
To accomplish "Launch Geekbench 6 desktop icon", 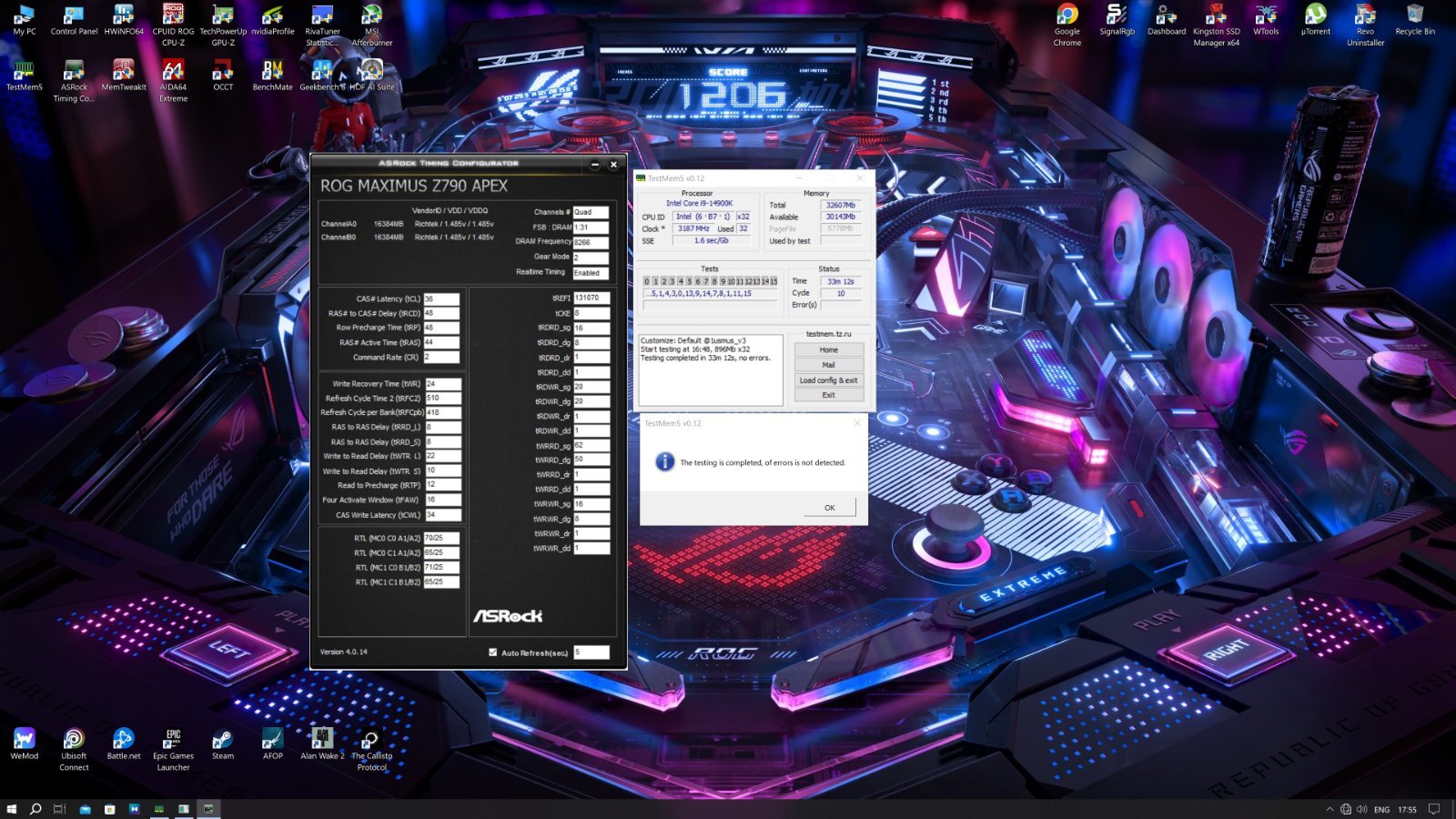I will (x=322, y=76).
